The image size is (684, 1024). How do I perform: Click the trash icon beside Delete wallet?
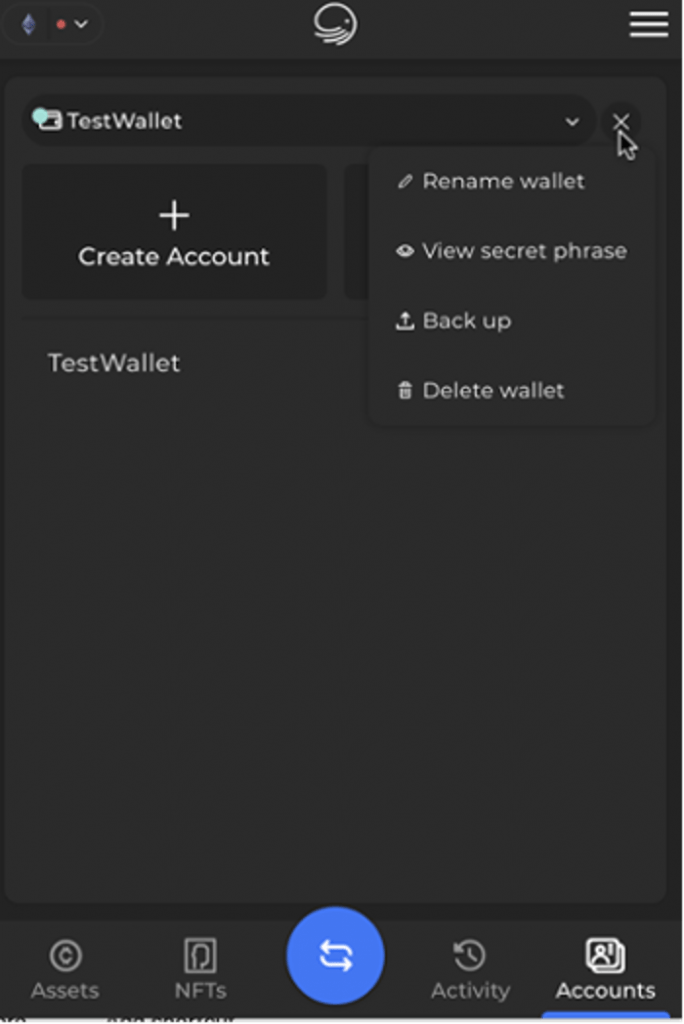pyautogui.click(x=405, y=390)
